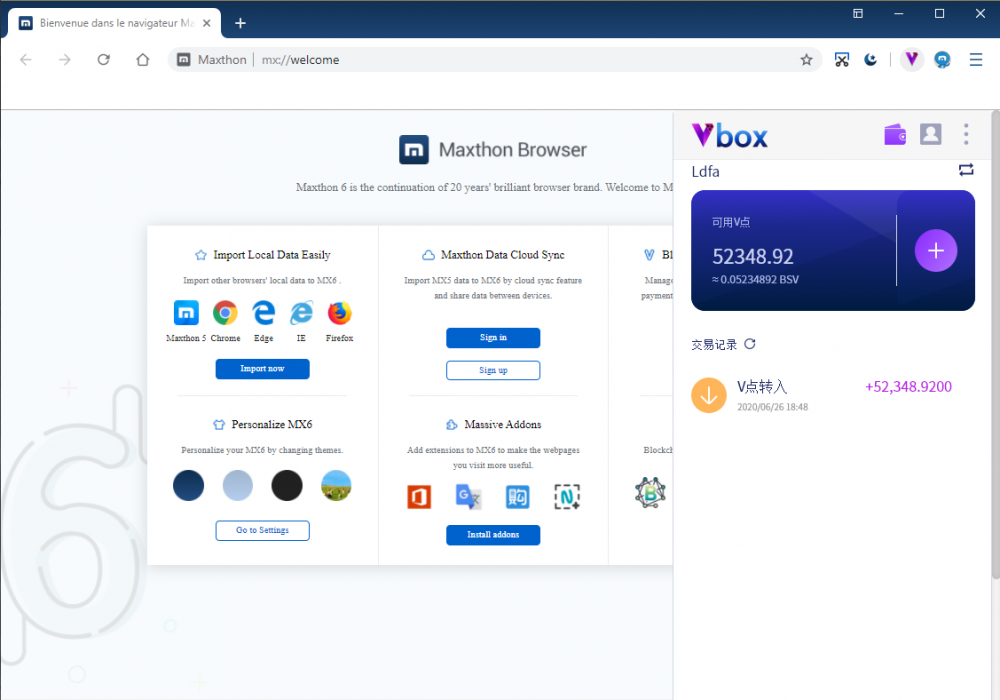Bookmark page with the star icon
This screenshot has height=700, width=1000.
[x=806, y=60]
